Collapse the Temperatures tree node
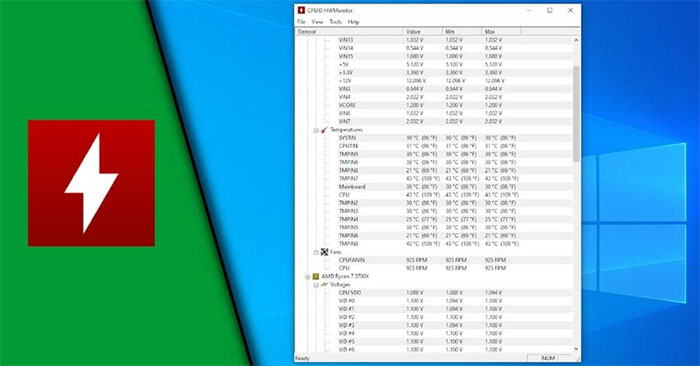The height and width of the screenshot is (366, 700). 316,130
